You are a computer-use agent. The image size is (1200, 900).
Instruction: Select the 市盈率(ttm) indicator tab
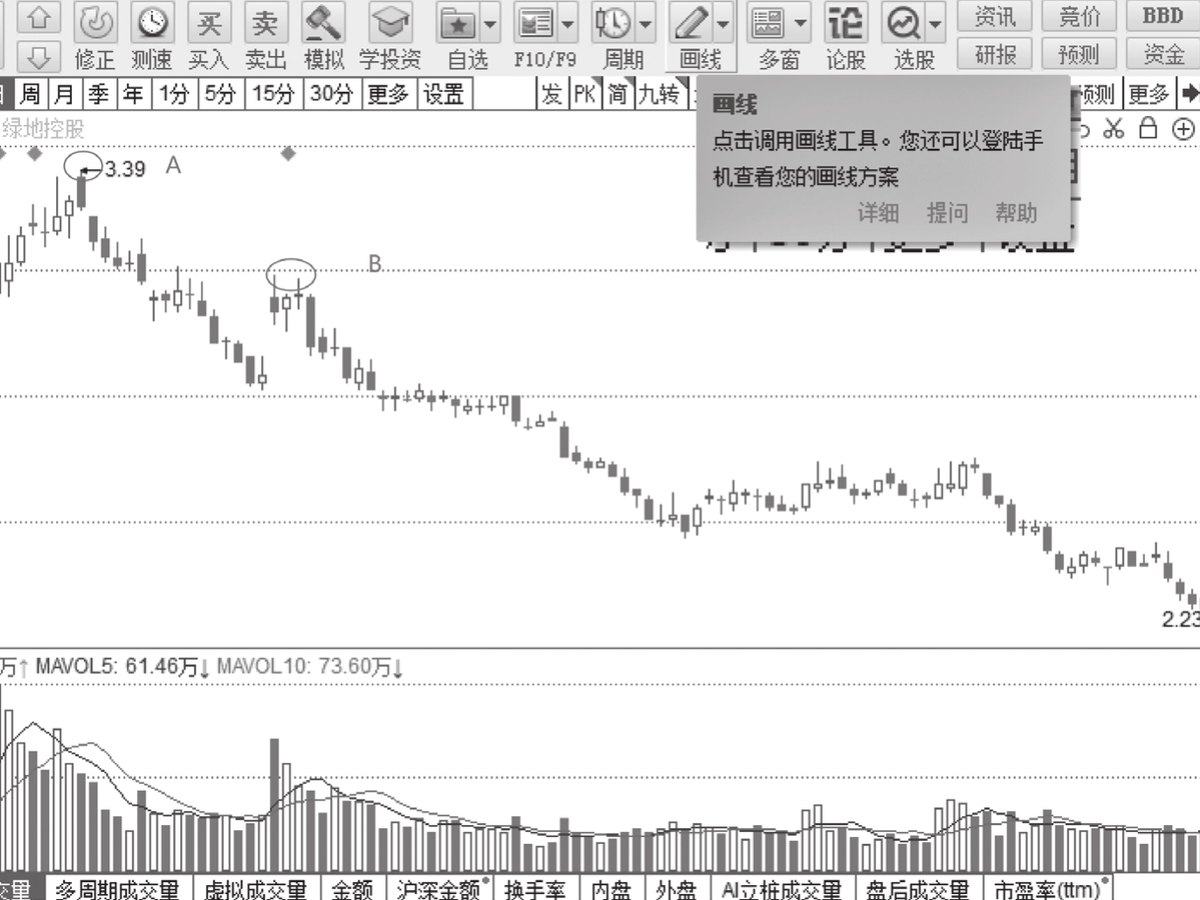1050,889
